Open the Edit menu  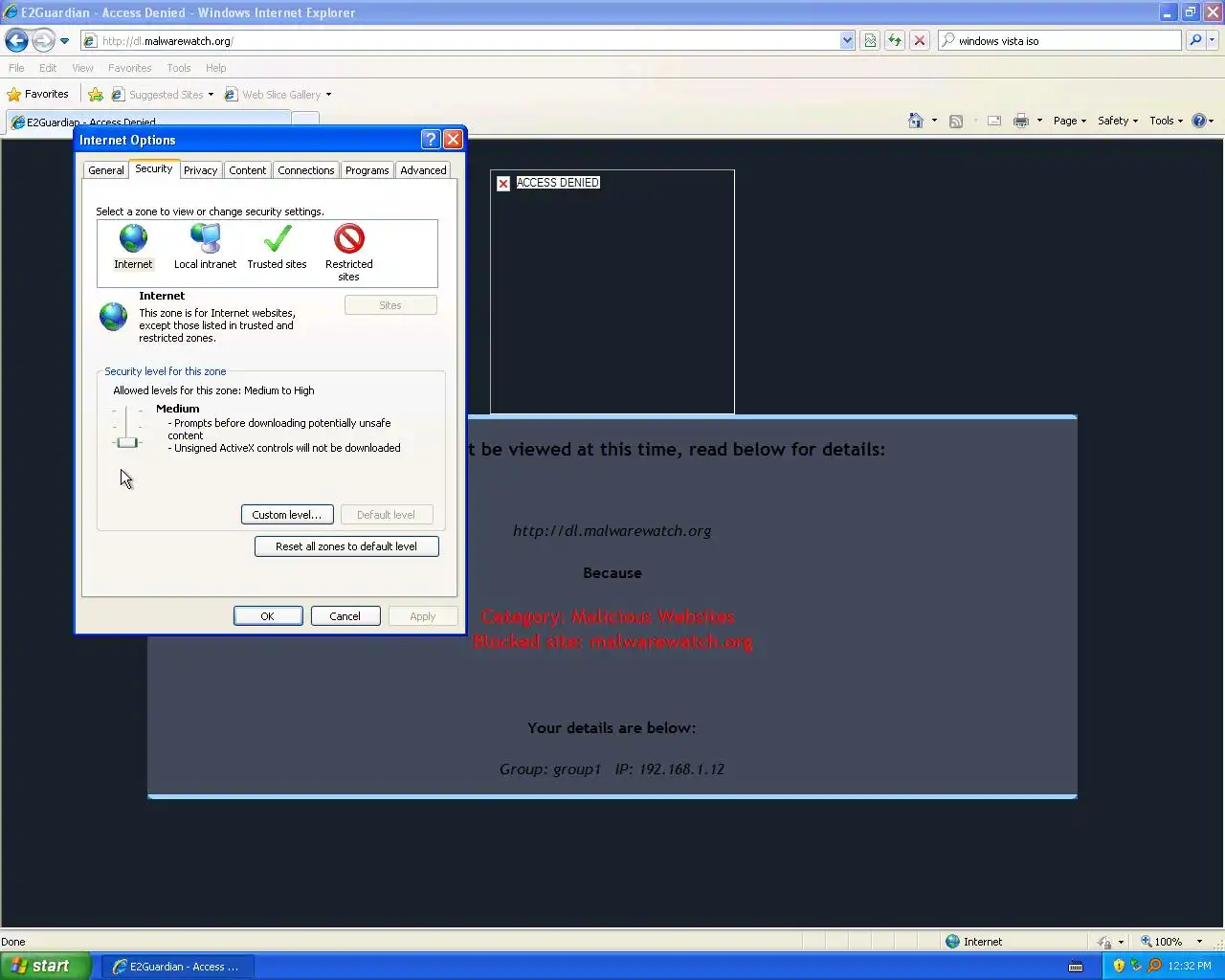click(48, 68)
